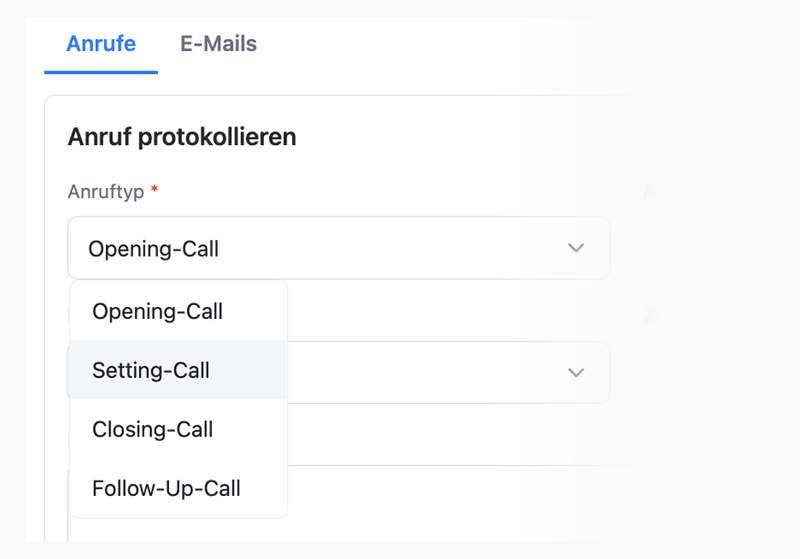Choose the Setting-Call option
This screenshot has width=800, height=559.
click(151, 370)
